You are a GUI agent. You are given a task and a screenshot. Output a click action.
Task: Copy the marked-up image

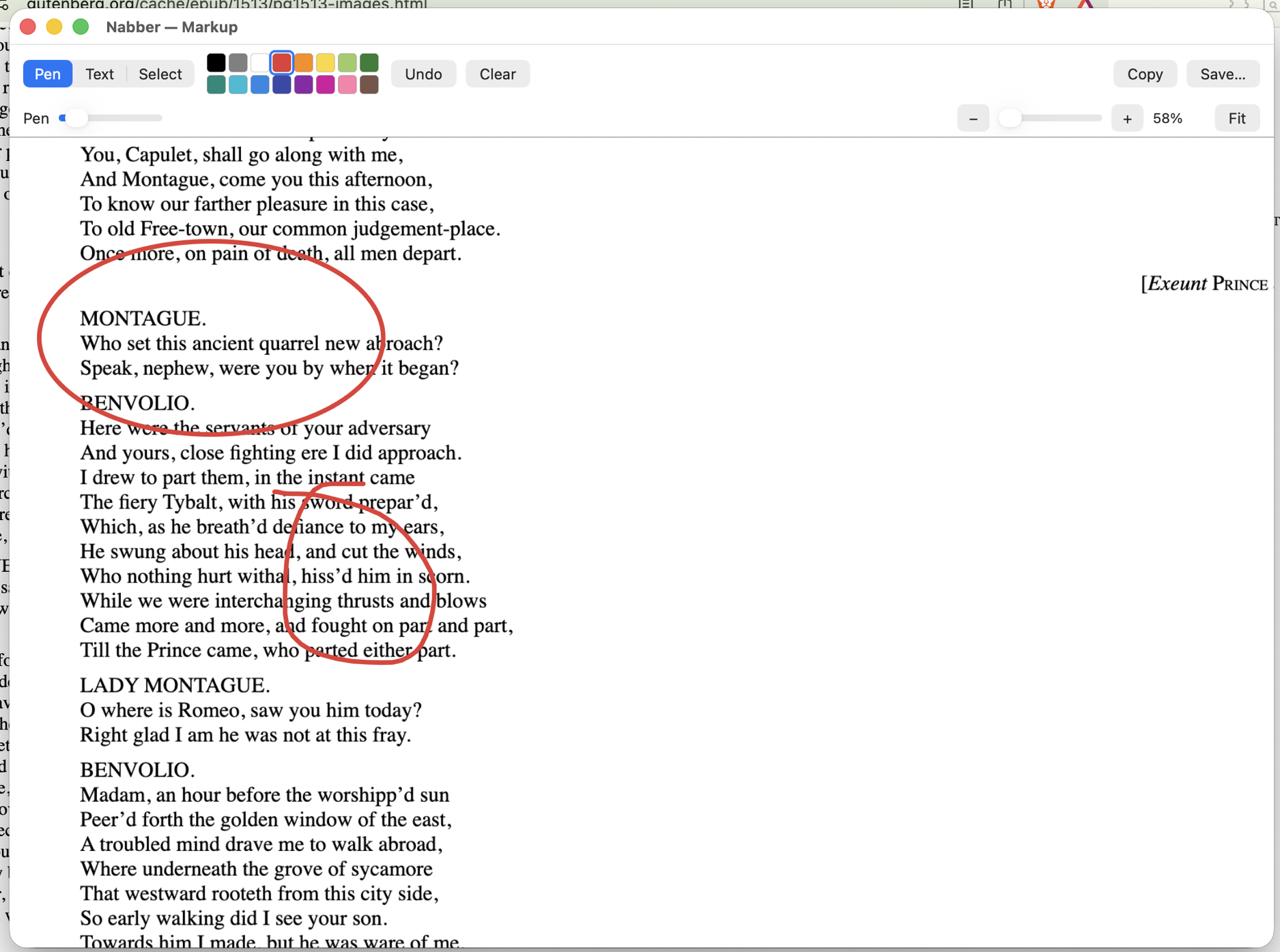tap(1145, 74)
